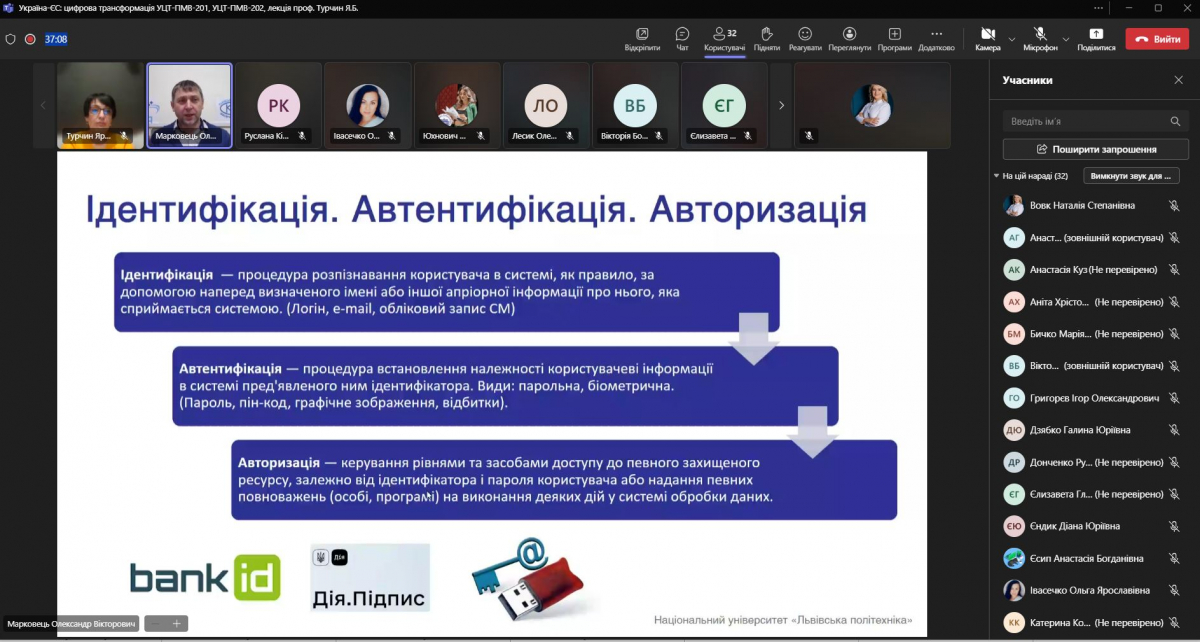Click the red Вийти button

pos(1156,38)
